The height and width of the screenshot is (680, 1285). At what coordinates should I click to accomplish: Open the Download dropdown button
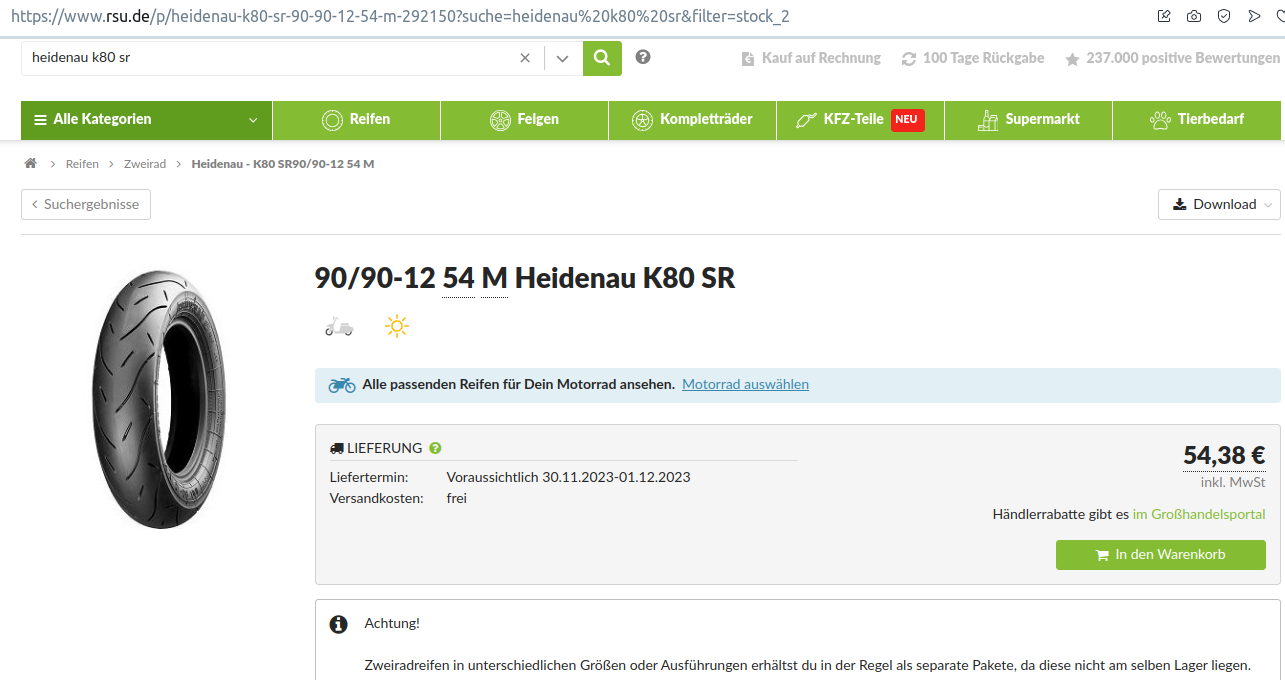pyautogui.click(x=1218, y=204)
